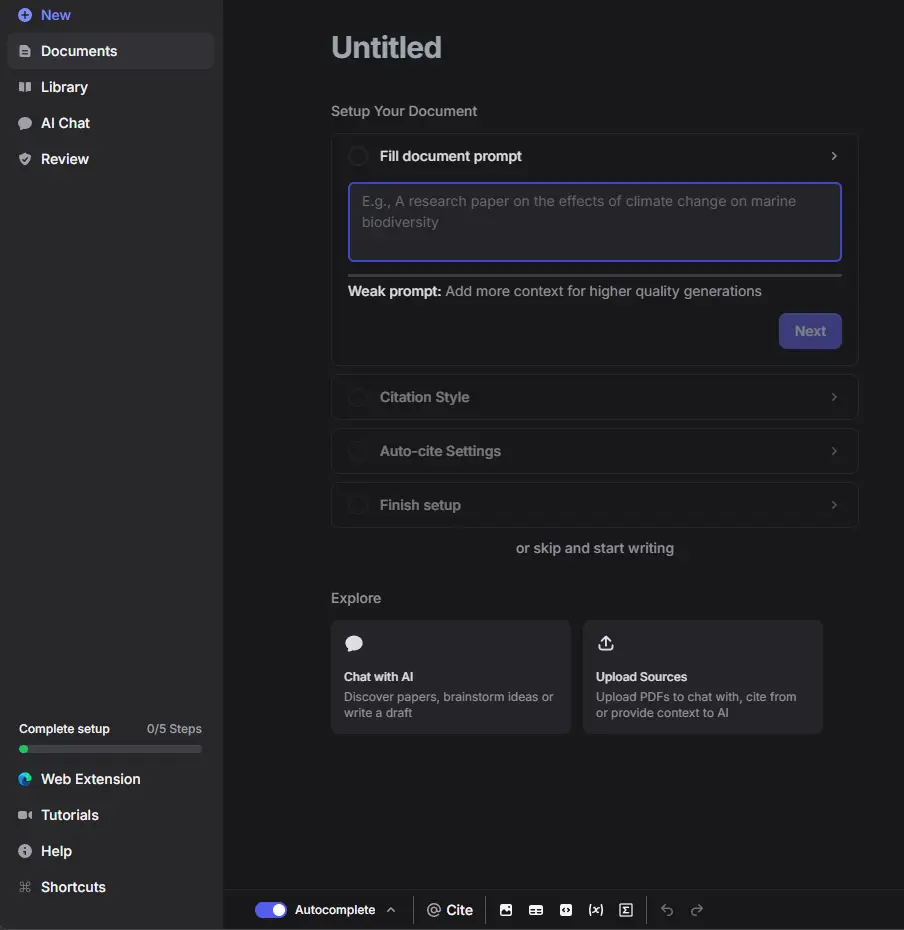904x930 pixels.
Task: Open the Autocomplete options caret
Action: point(391,910)
